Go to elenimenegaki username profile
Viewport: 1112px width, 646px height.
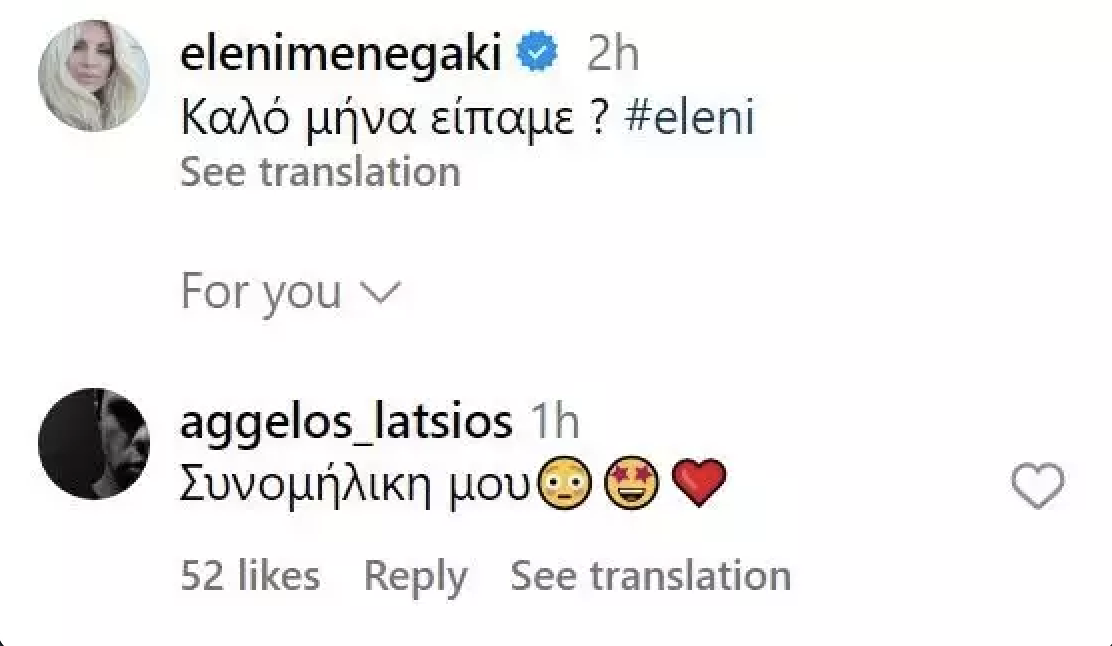[x=340, y=56]
